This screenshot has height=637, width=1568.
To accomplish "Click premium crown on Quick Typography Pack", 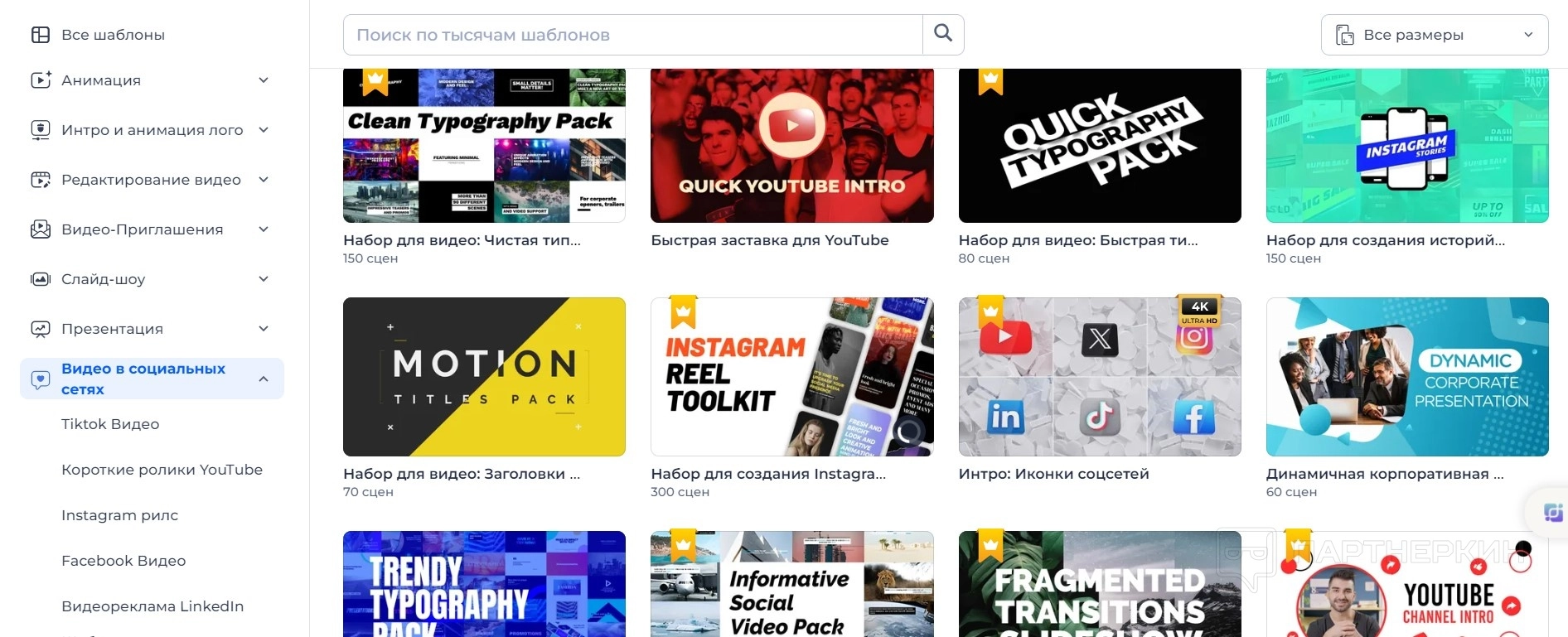I will 990,81.
